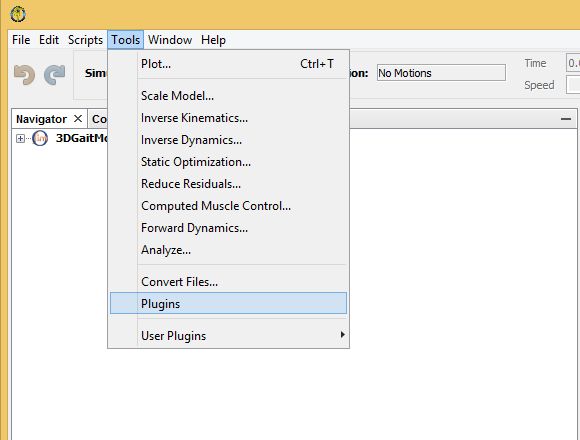The height and width of the screenshot is (440, 580).
Task: Click the 3DGaitModel model icon
Action: 40,138
